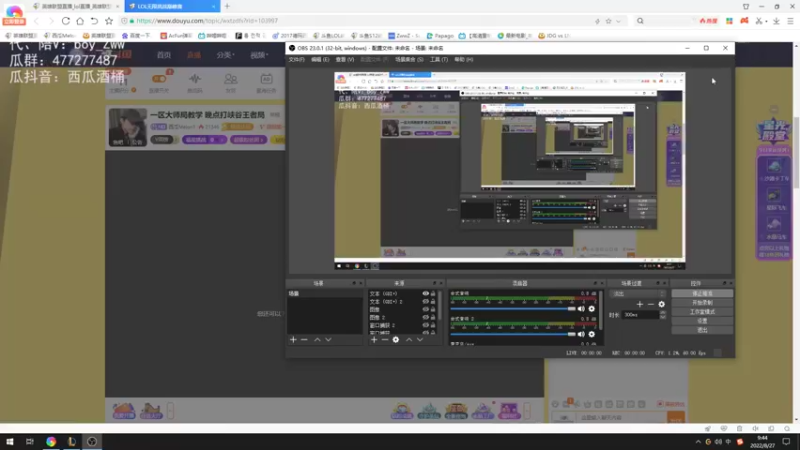Click the transition duration 300ms field

(640, 315)
